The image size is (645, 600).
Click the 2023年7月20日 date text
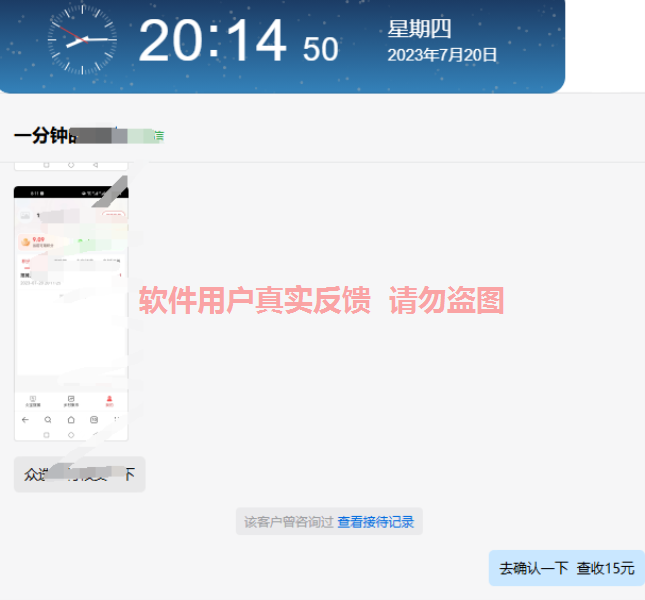[x=442, y=55]
